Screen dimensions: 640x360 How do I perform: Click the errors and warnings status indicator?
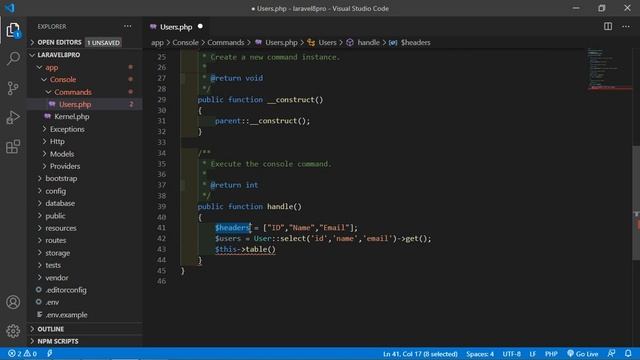(x=22, y=354)
